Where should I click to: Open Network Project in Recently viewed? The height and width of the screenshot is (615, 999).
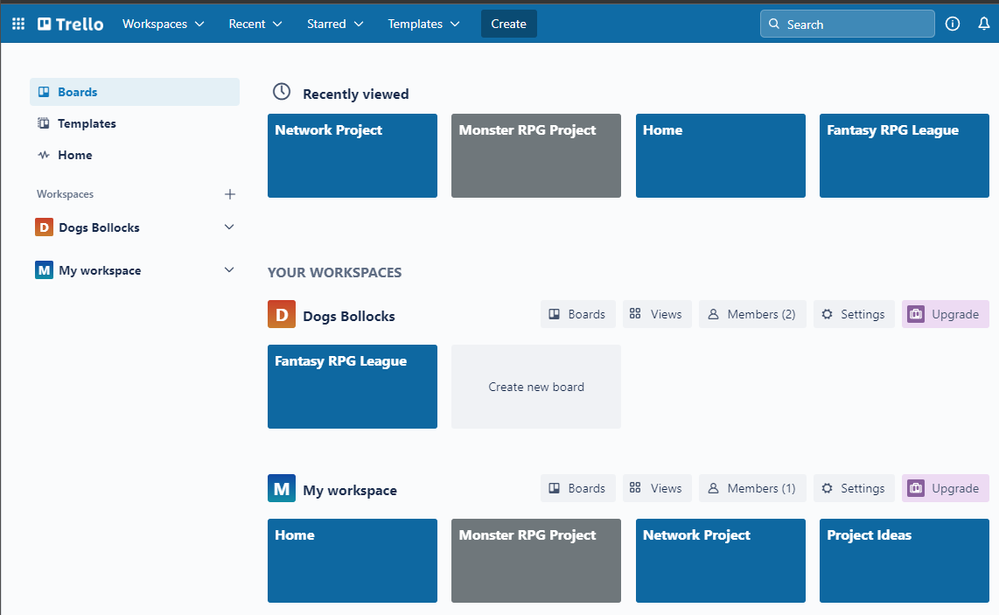point(352,156)
